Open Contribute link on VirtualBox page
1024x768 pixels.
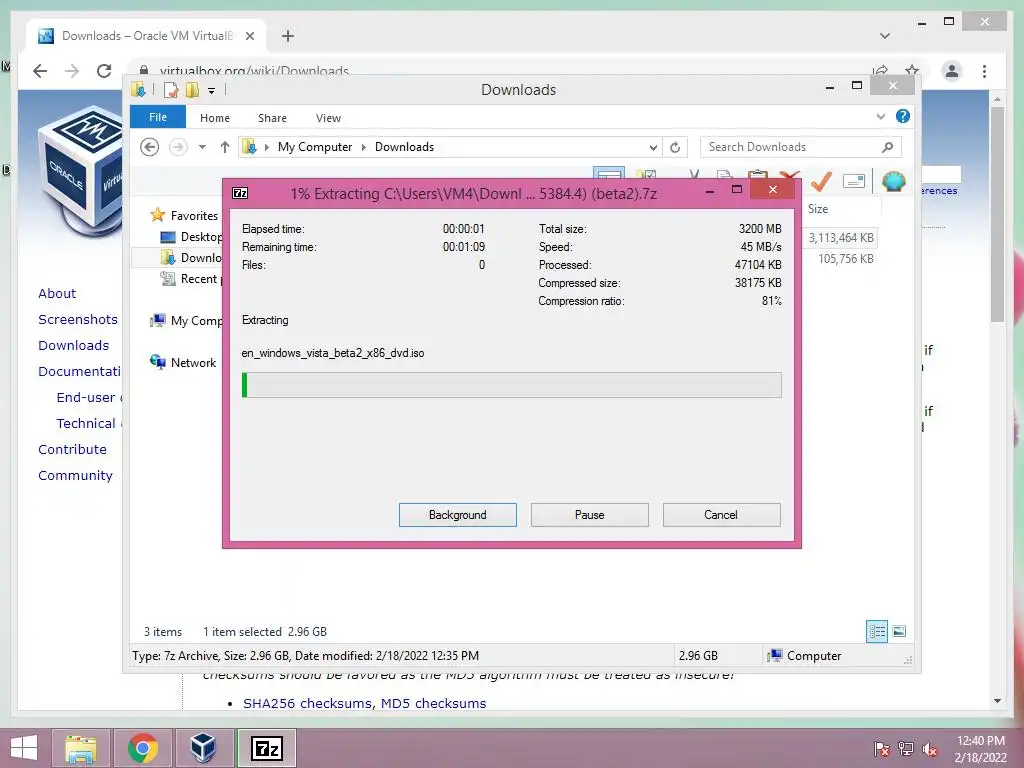pos(72,449)
